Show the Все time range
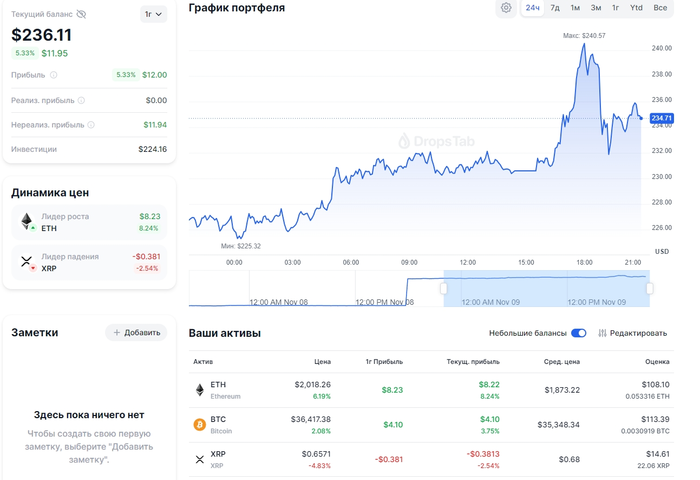The height and width of the screenshot is (480, 700). pyautogui.click(x=660, y=8)
